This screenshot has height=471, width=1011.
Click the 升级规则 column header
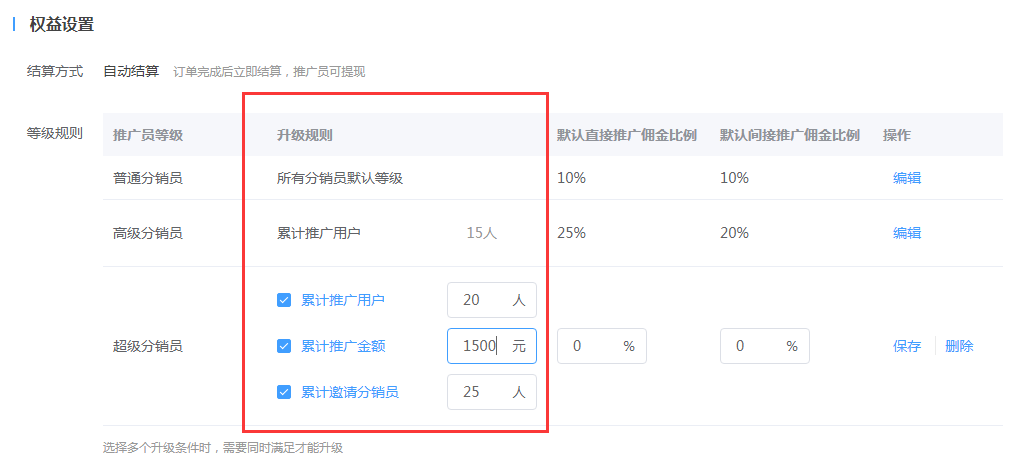[x=304, y=135]
